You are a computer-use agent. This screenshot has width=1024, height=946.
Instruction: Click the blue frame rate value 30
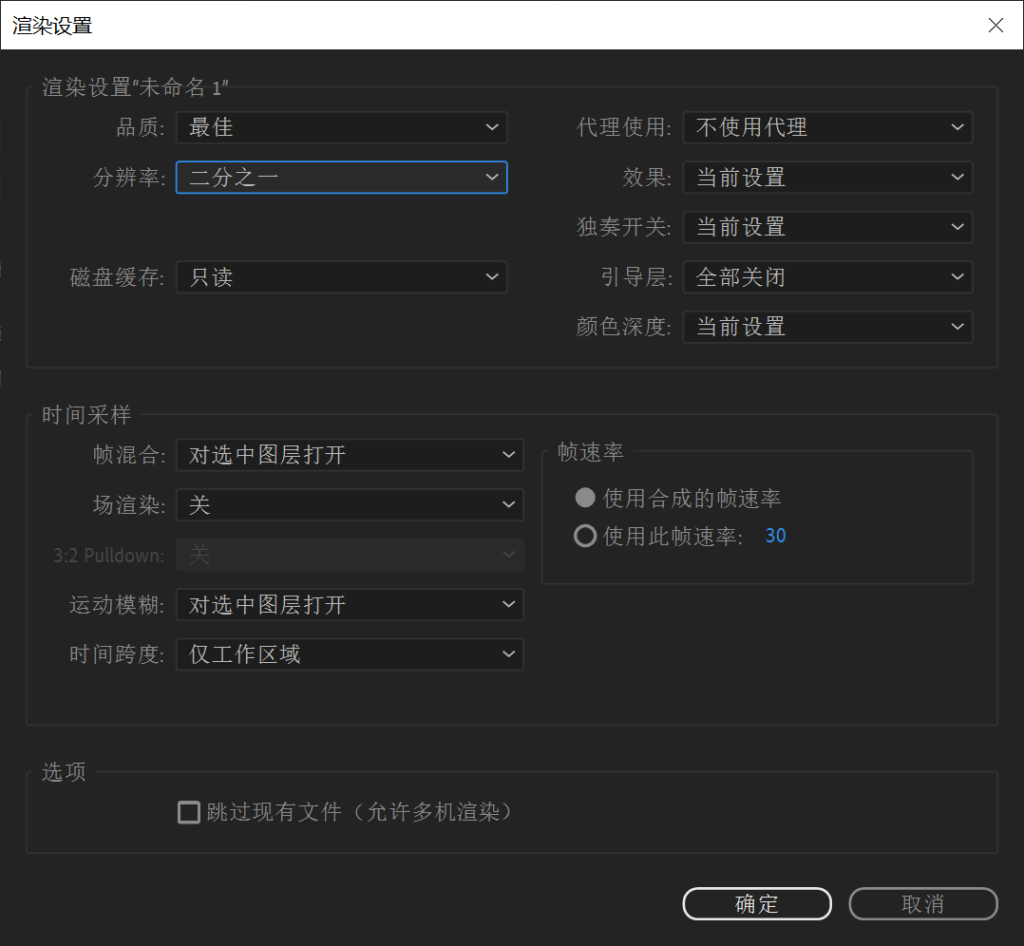pyautogui.click(x=776, y=537)
